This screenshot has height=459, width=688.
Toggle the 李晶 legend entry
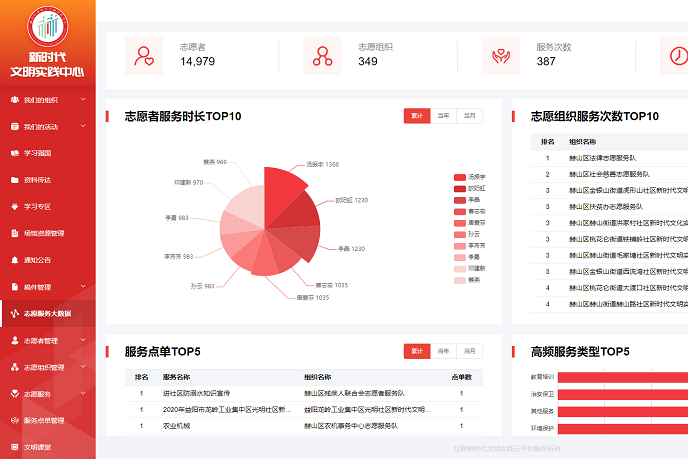pyautogui.click(x=467, y=200)
